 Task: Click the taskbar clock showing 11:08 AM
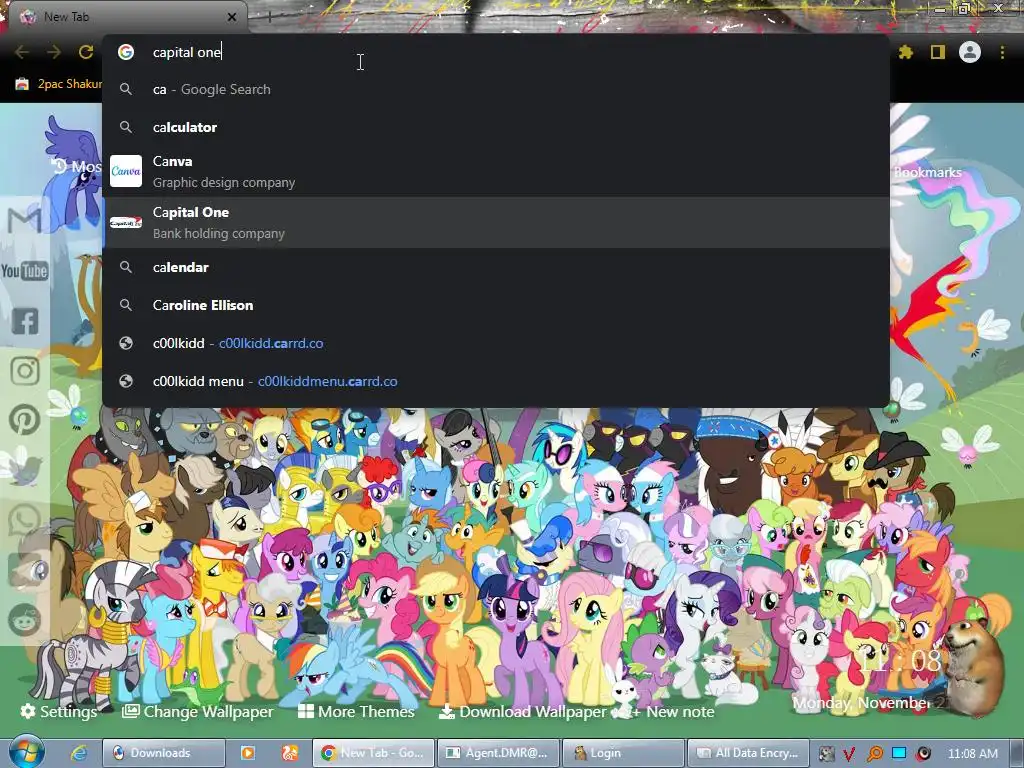tap(972, 753)
